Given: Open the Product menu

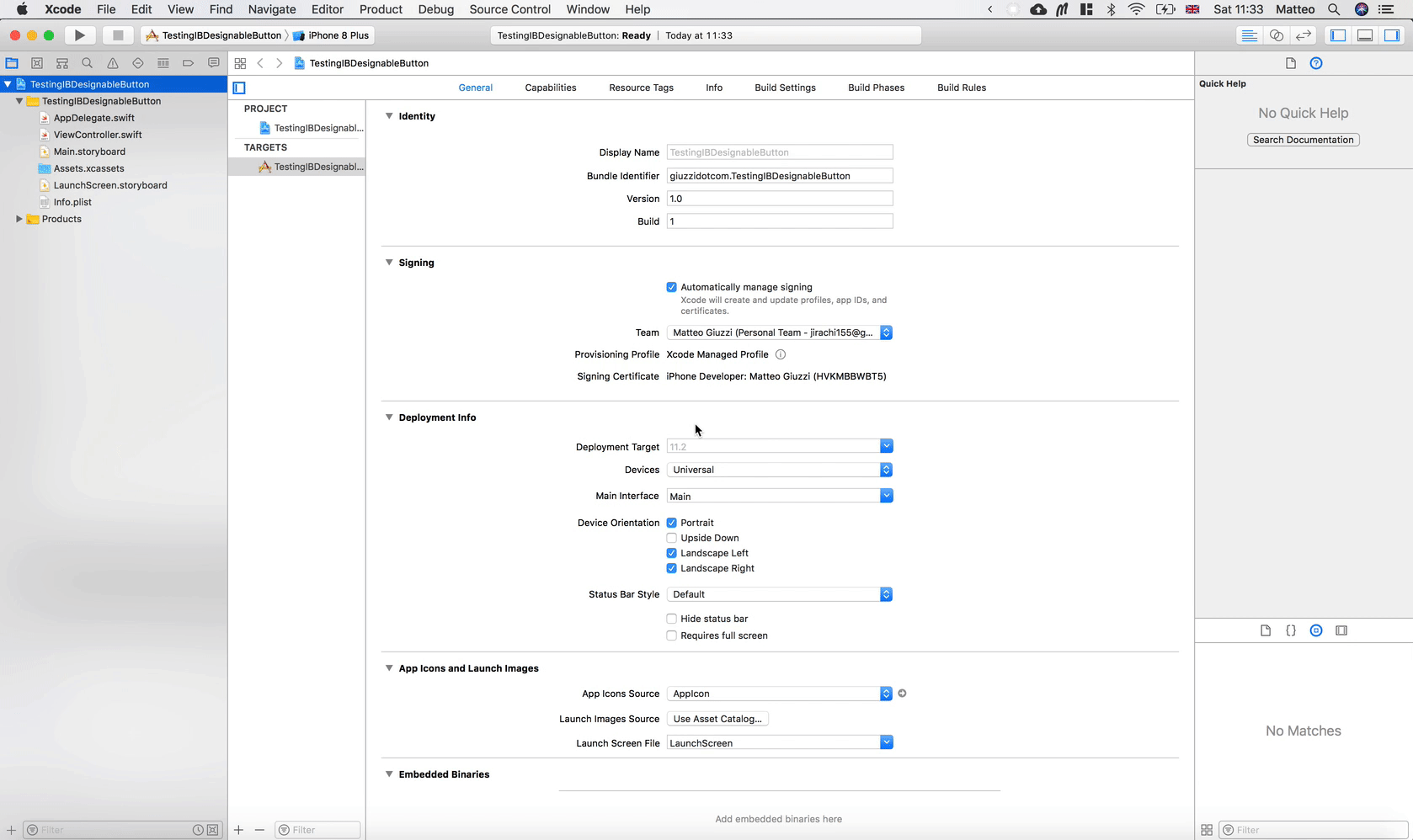Looking at the screenshot, I should click(381, 9).
